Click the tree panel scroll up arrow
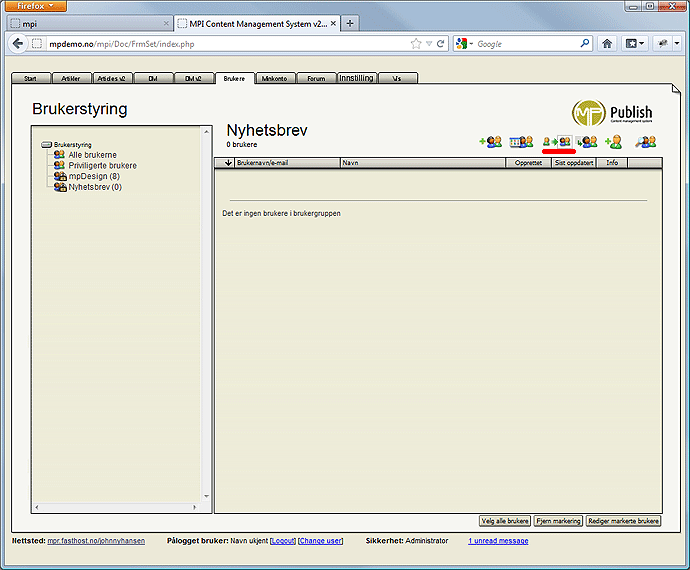Image resolution: width=690 pixels, height=570 pixels. click(x=206, y=131)
